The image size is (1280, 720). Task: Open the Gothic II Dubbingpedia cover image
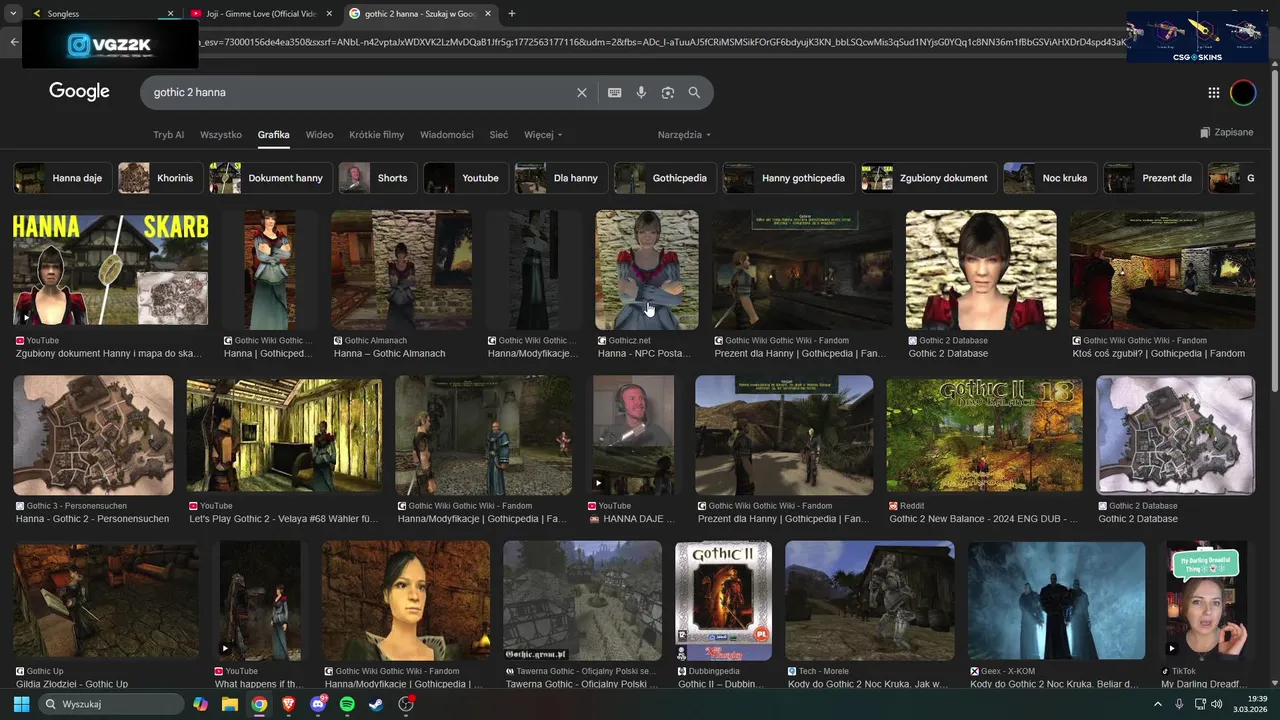pos(723,600)
